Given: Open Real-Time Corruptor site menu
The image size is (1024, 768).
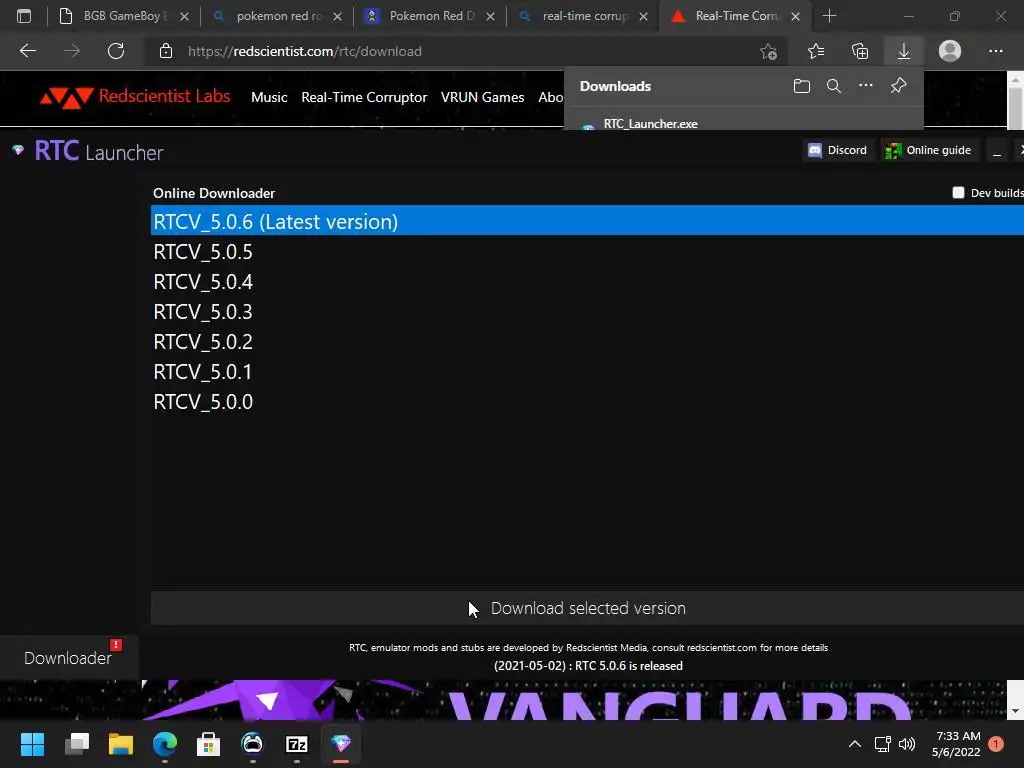Looking at the screenshot, I should pyautogui.click(x=364, y=97).
